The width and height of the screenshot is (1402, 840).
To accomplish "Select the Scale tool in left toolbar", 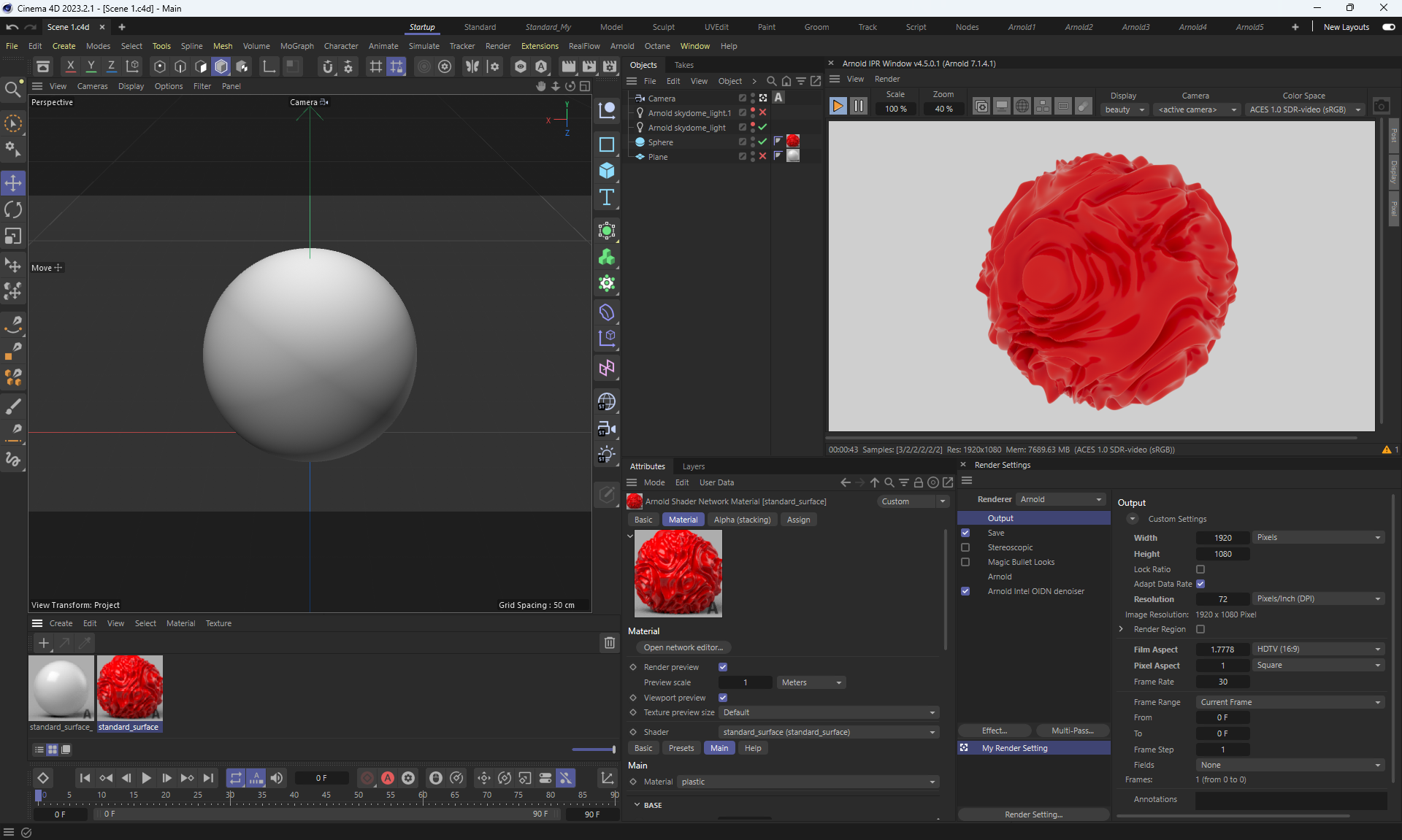I will 13,236.
